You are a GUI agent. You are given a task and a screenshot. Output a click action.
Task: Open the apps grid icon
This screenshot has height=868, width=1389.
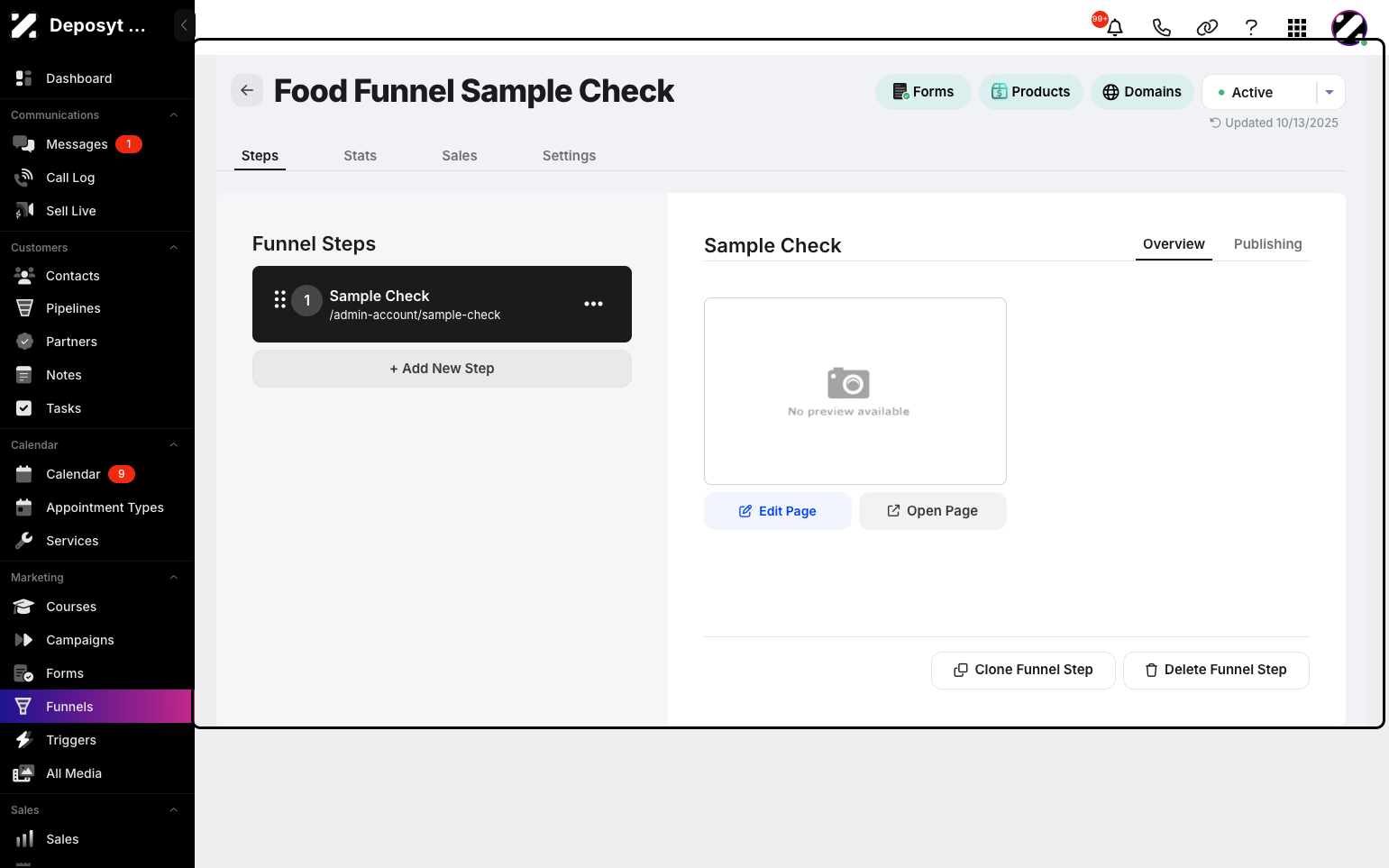coord(1297,28)
